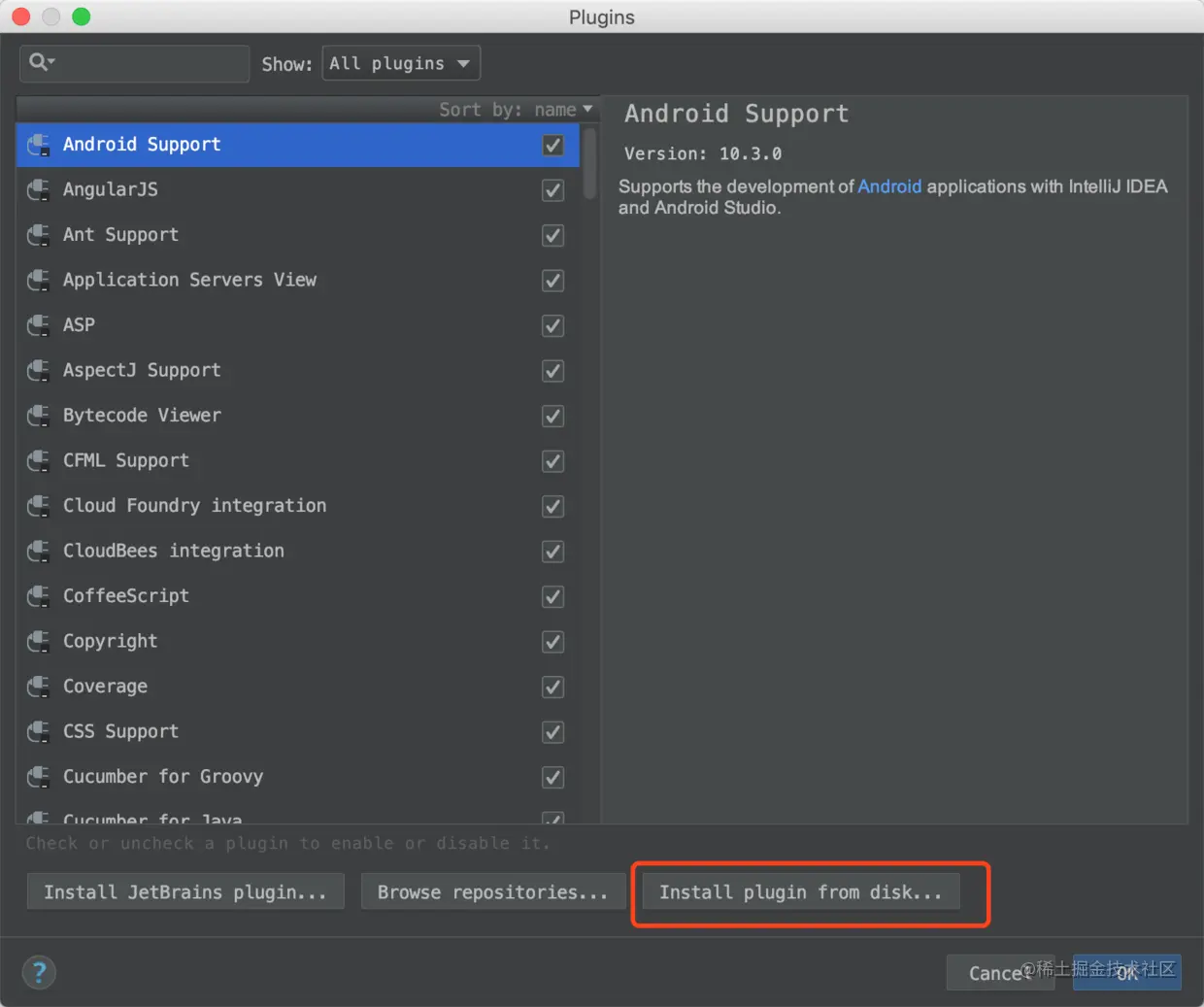This screenshot has height=1007, width=1204.
Task: Click the plugin icon beside CSS Support
Action: [x=39, y=731]
